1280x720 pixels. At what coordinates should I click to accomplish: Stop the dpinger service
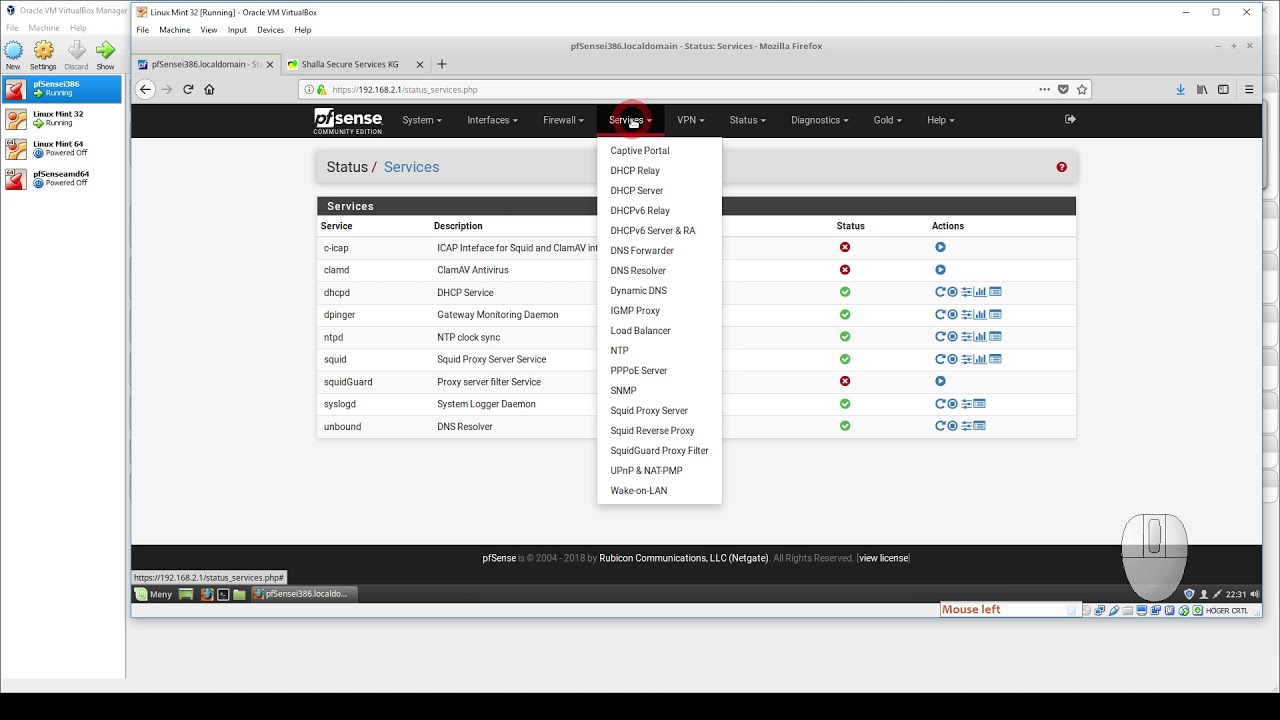953,314
